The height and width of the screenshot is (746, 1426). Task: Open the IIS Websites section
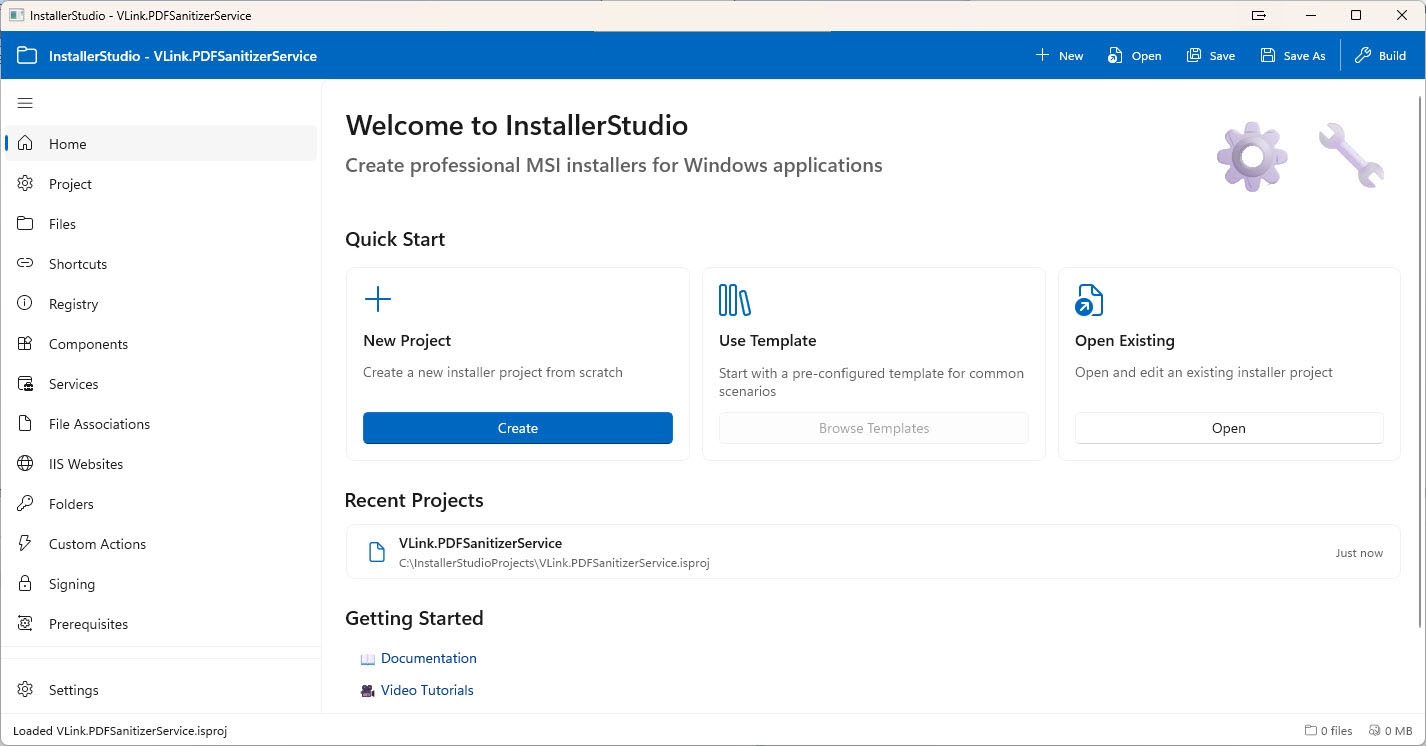pos(86,463)
